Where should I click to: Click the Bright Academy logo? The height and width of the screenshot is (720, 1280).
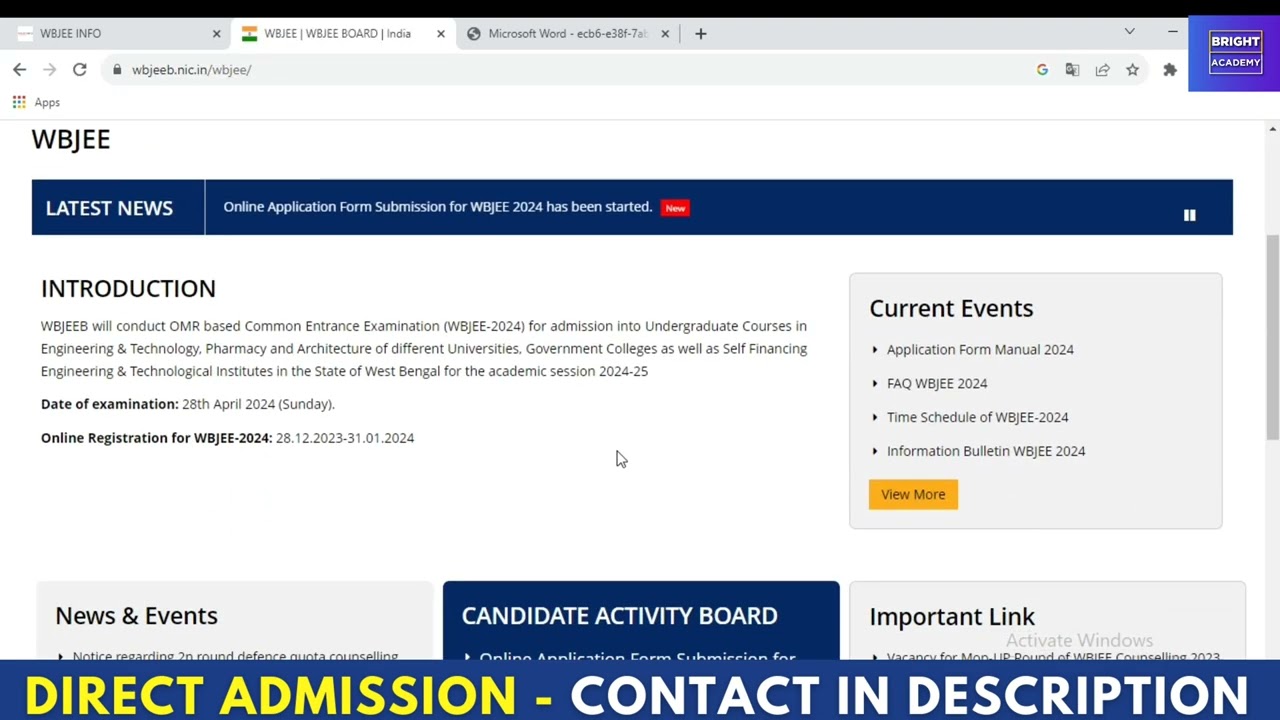point(1235,53)
